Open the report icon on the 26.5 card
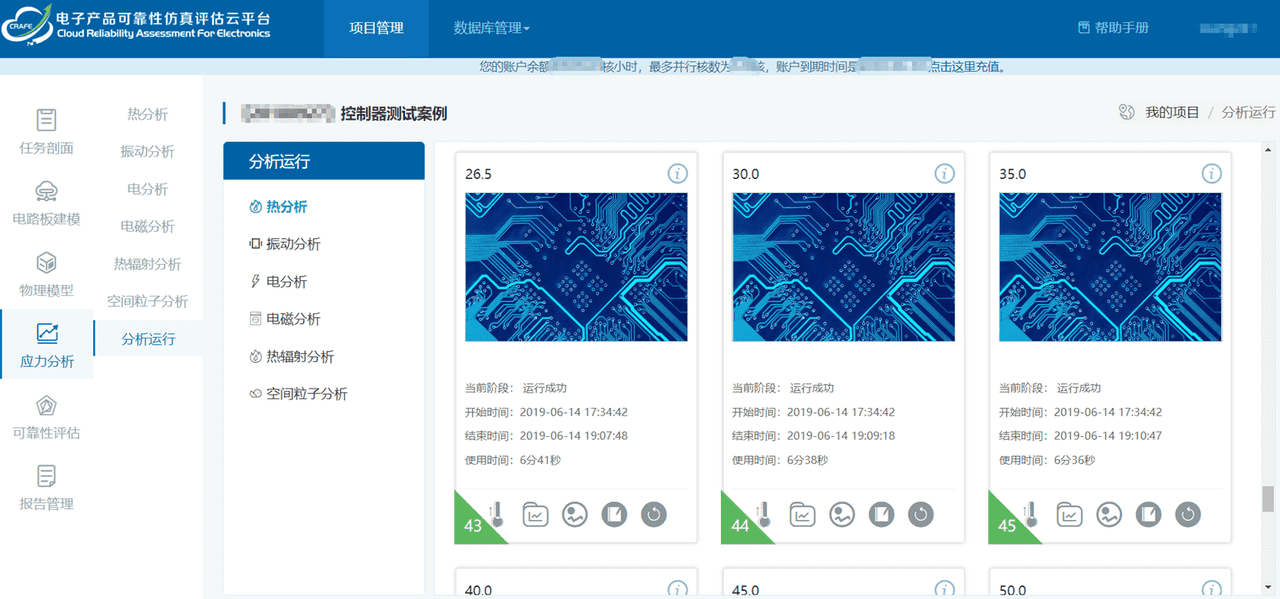Screen dimensions: 1280x599 (x=614, y=514)
